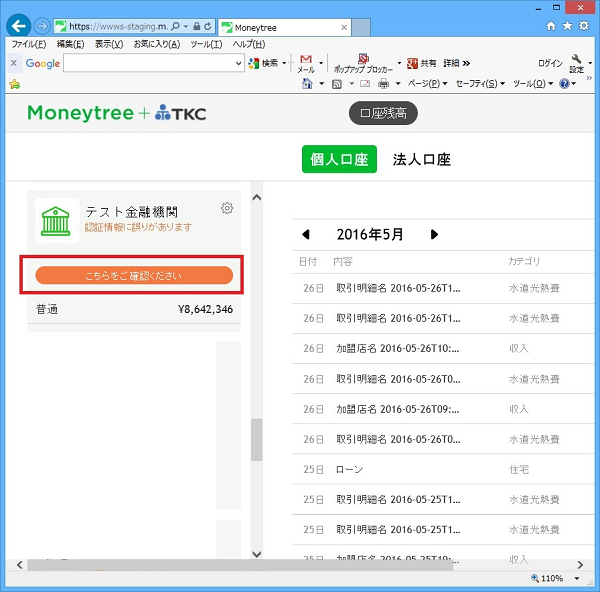Viewport: 600px width, 592px height.
Task: Click the horizontal scrollbar left arrow
Action: 20,565
